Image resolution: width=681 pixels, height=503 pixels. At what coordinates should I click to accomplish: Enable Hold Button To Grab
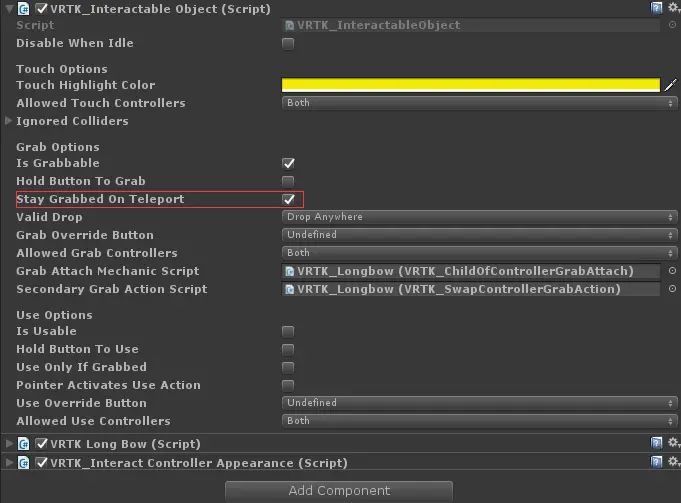288,182
